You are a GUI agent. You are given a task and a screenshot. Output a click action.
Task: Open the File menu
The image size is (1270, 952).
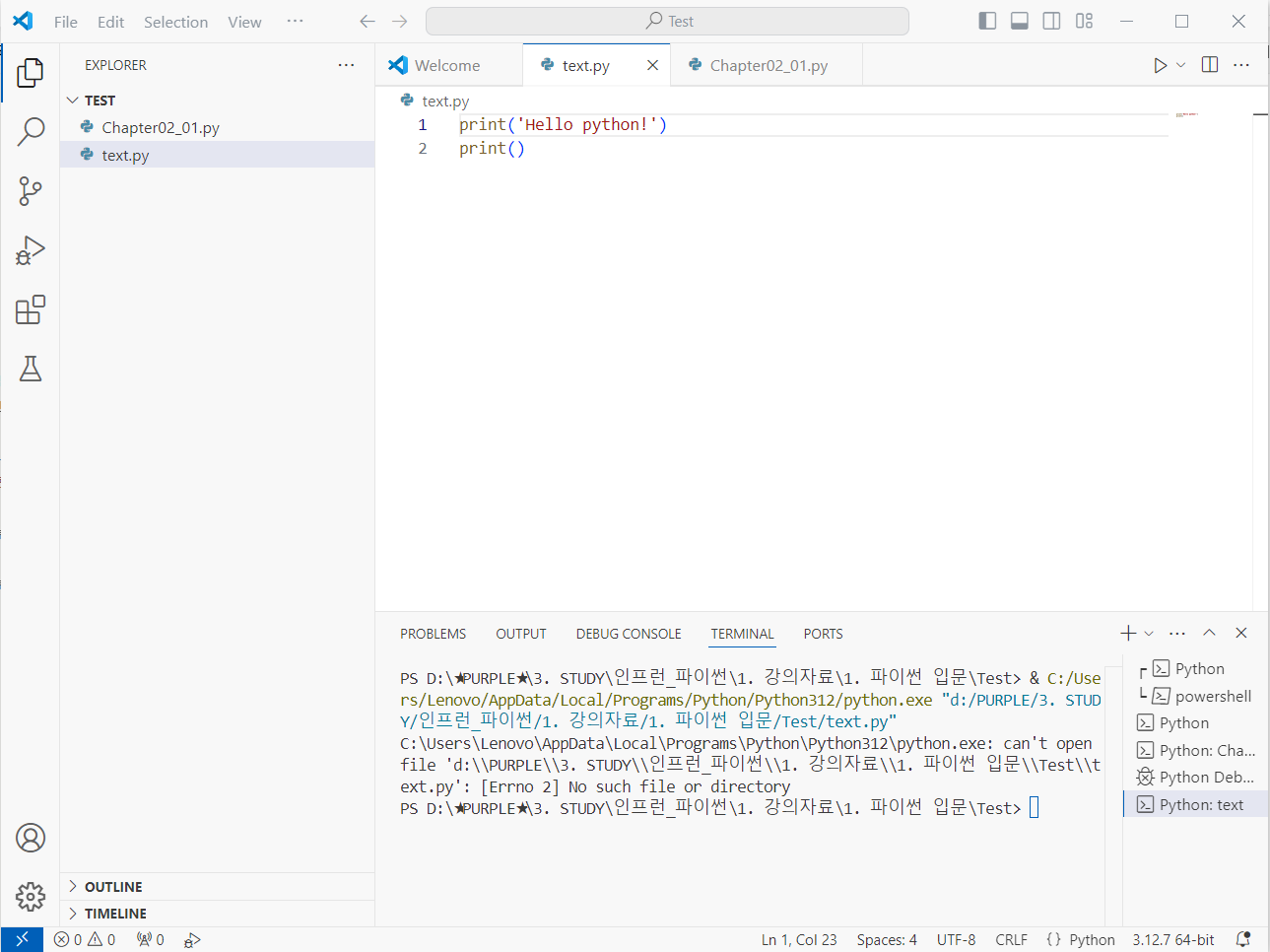[x=66, y=22]
